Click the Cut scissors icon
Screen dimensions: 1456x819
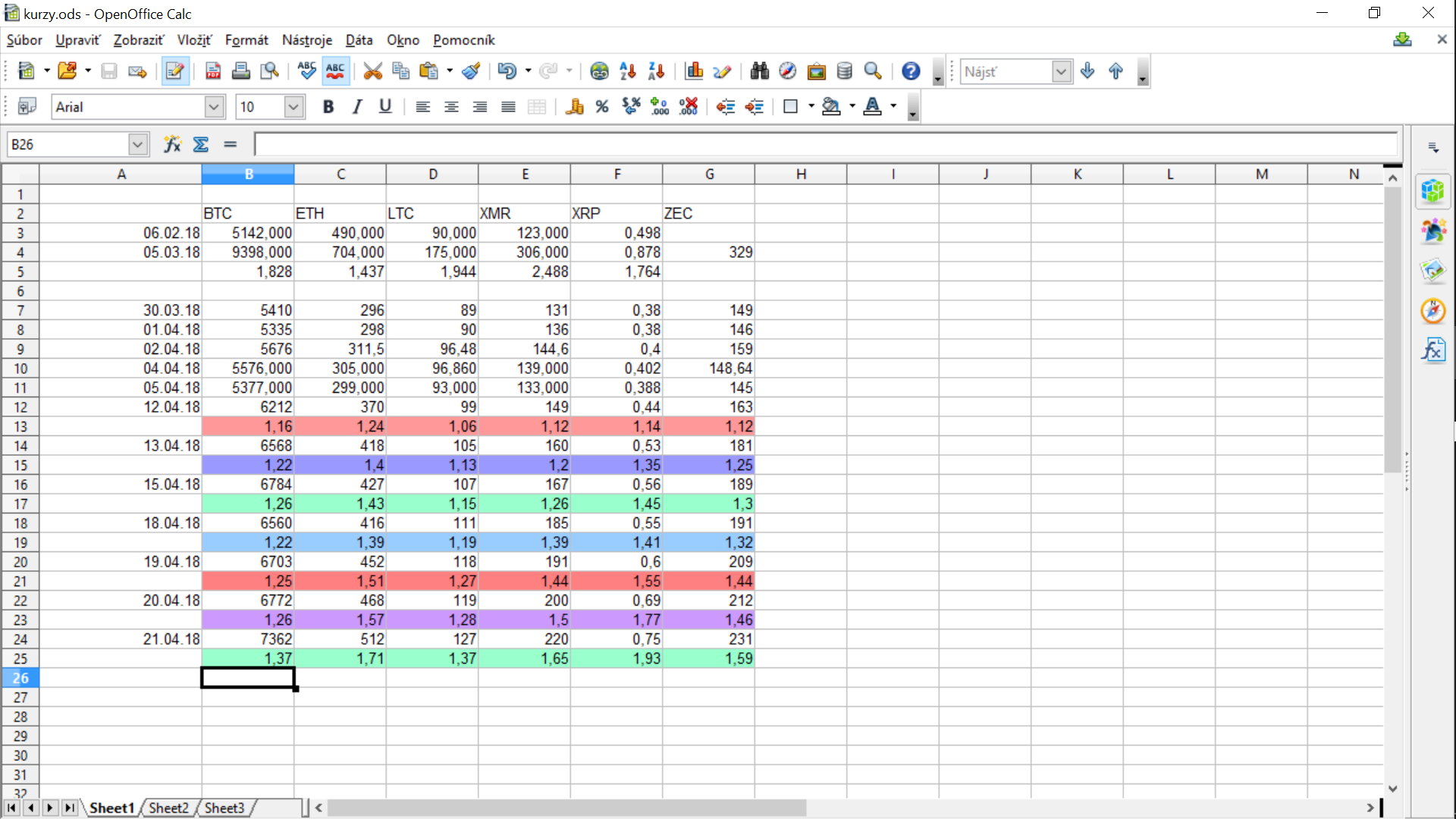372,71
